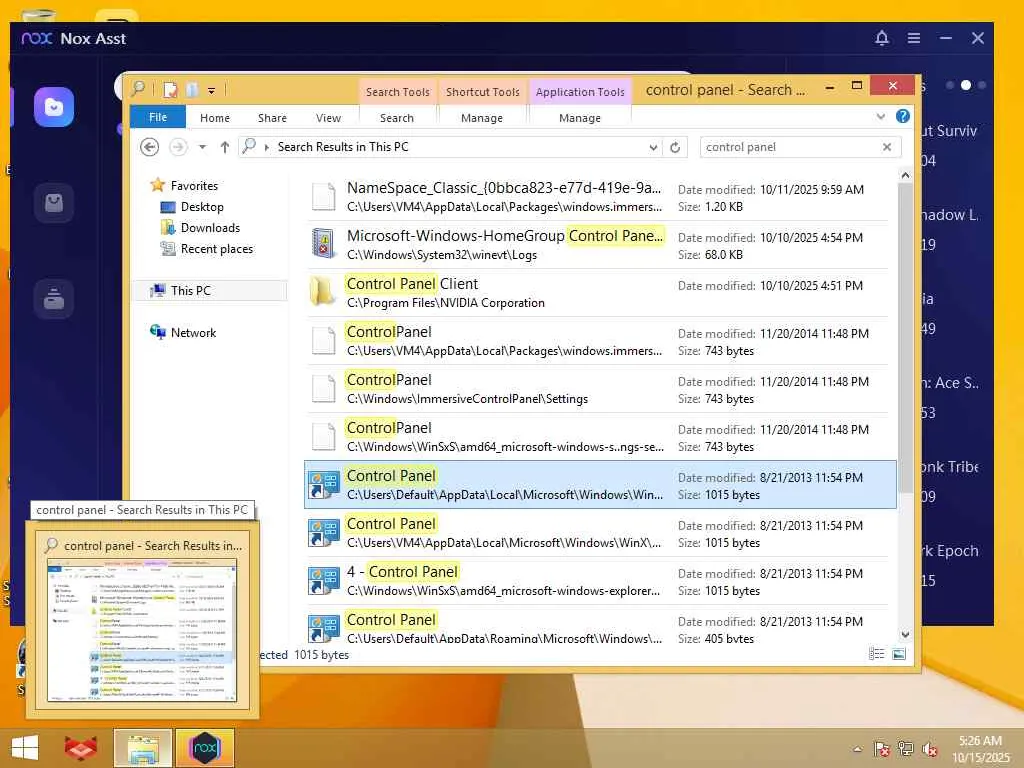Switch to the Home ribbon tab
The height and width of the screenshot is (768, 1024).
pos(215,118)
